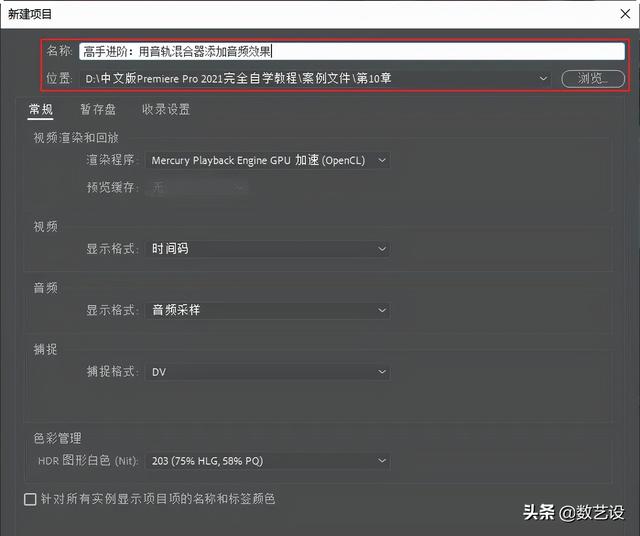Click the project name text field

tap(330, 52)
